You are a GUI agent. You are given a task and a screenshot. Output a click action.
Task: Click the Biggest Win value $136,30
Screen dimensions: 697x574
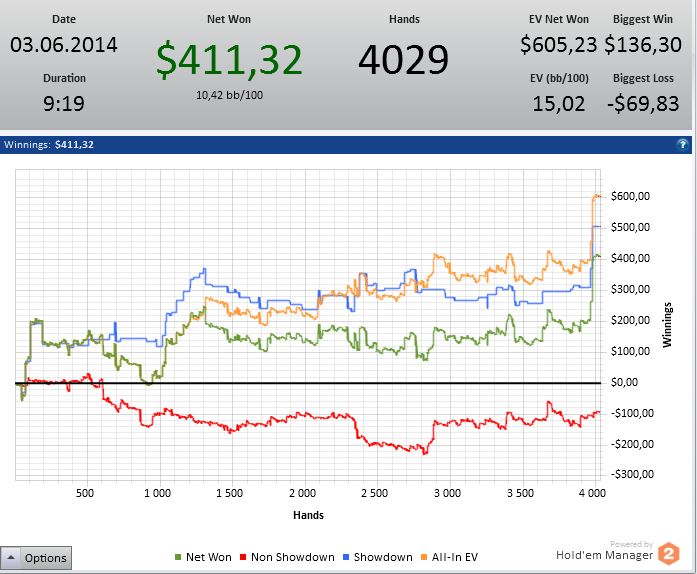tap(643, 45)
